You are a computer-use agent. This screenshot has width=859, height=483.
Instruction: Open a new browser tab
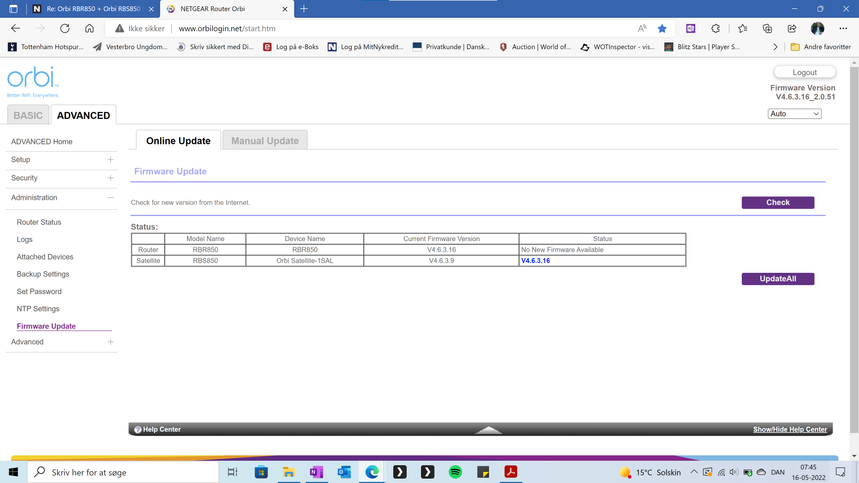[x=304, y=9]
